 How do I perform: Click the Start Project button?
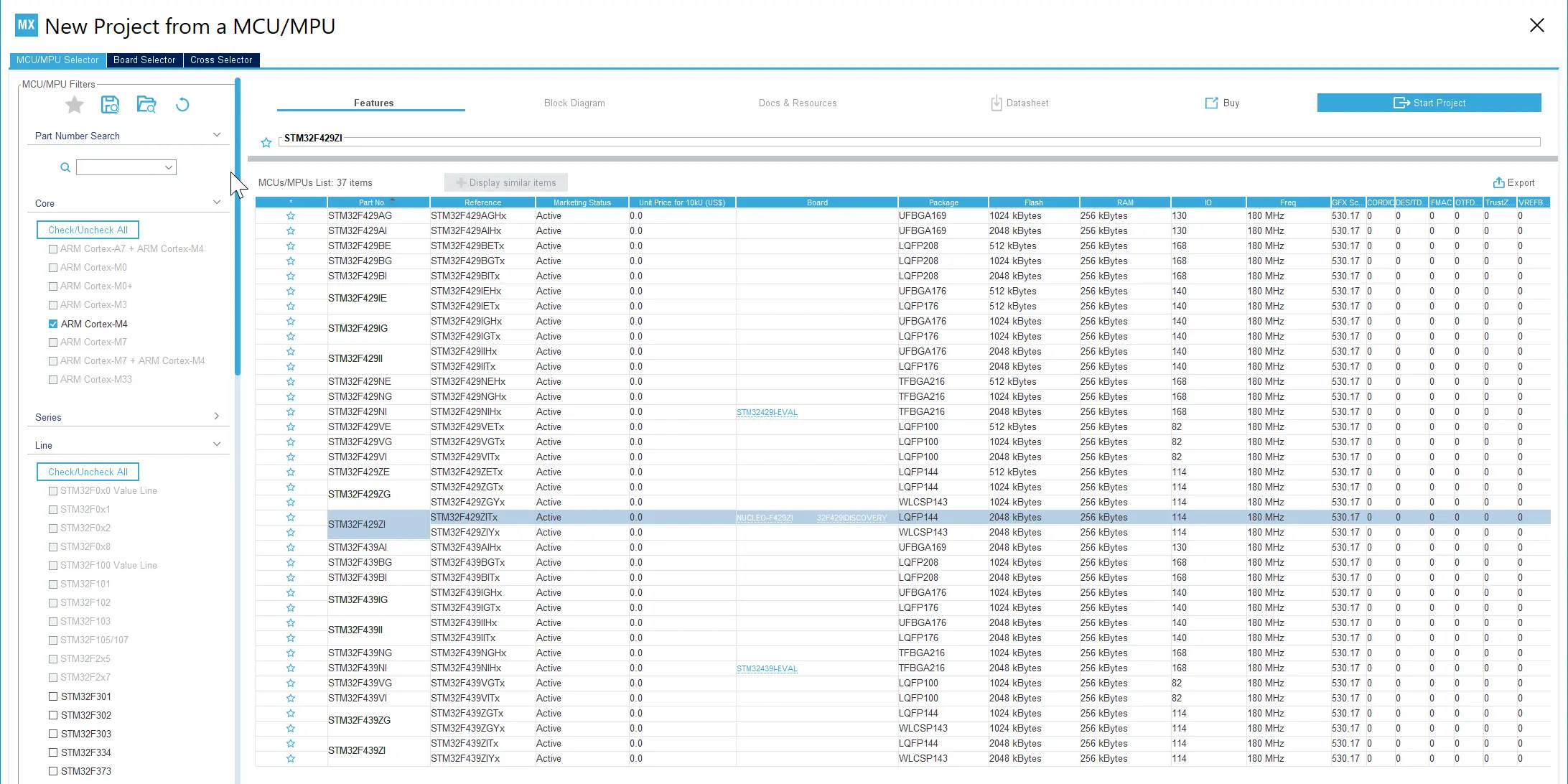[x=1429, y=103]
